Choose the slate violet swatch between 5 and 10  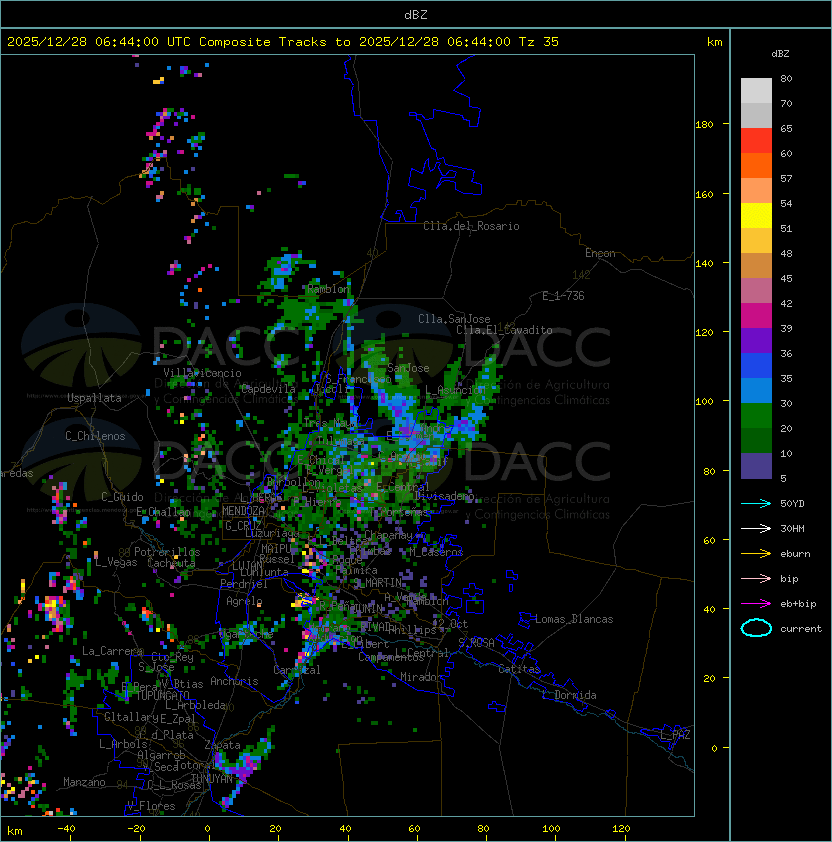pos(756,466)
